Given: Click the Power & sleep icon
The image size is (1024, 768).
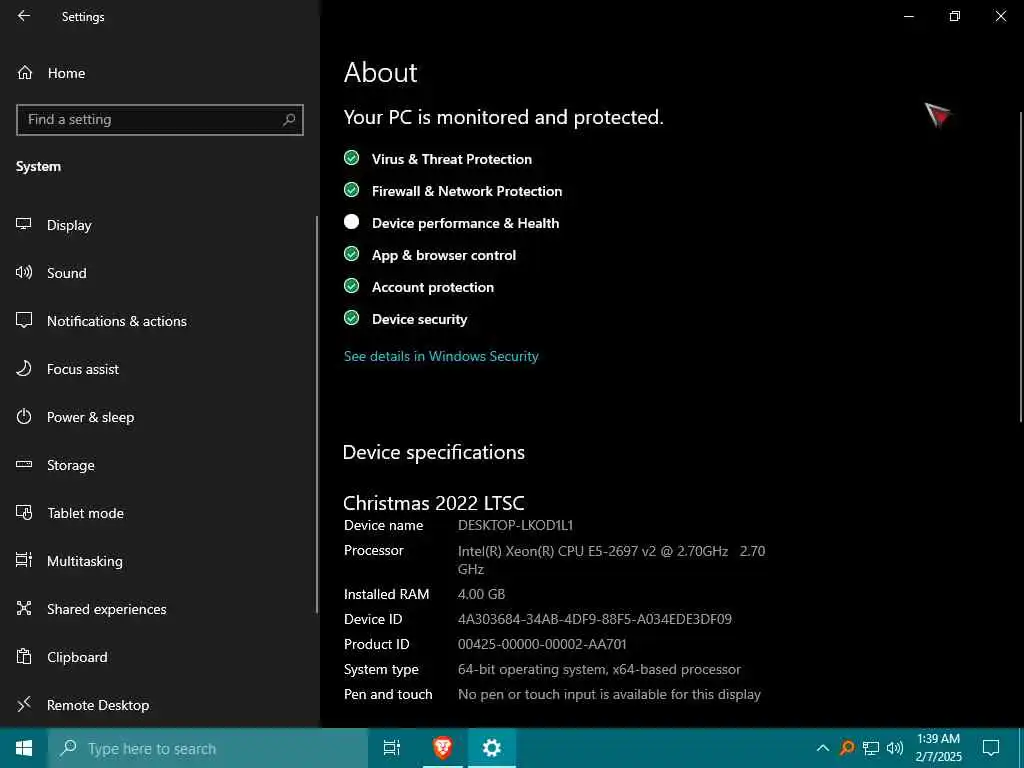Looking at the screenshot, I should [x=24, y=417].
